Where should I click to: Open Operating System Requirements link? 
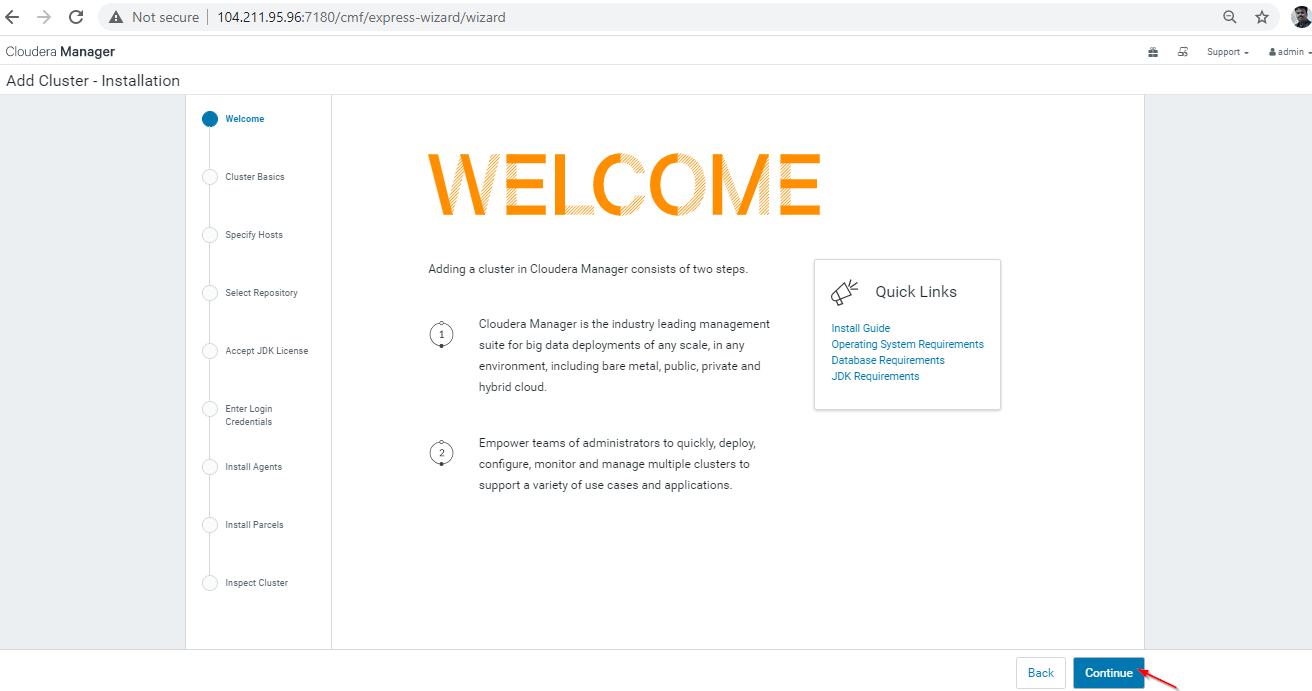click(x=907, y=344)
